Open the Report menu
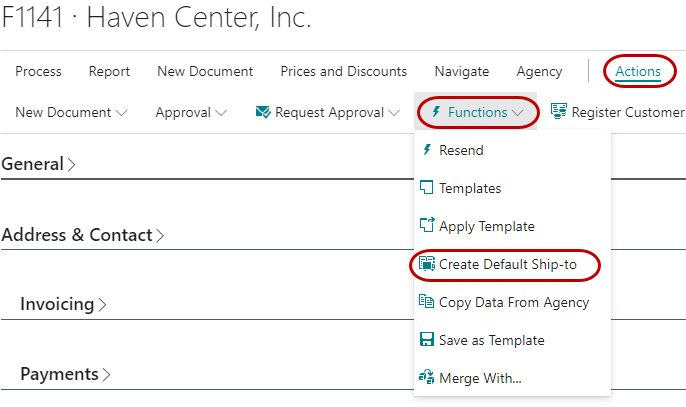 tap(109, 71)
